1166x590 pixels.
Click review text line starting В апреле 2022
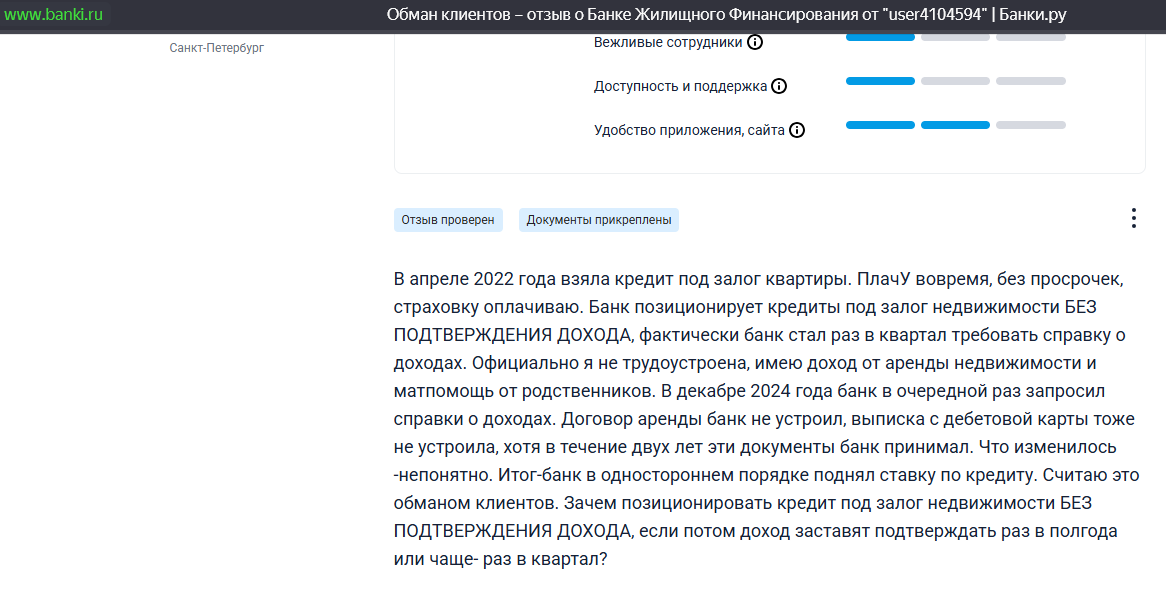pyautogui.click(x=758, y=279)
